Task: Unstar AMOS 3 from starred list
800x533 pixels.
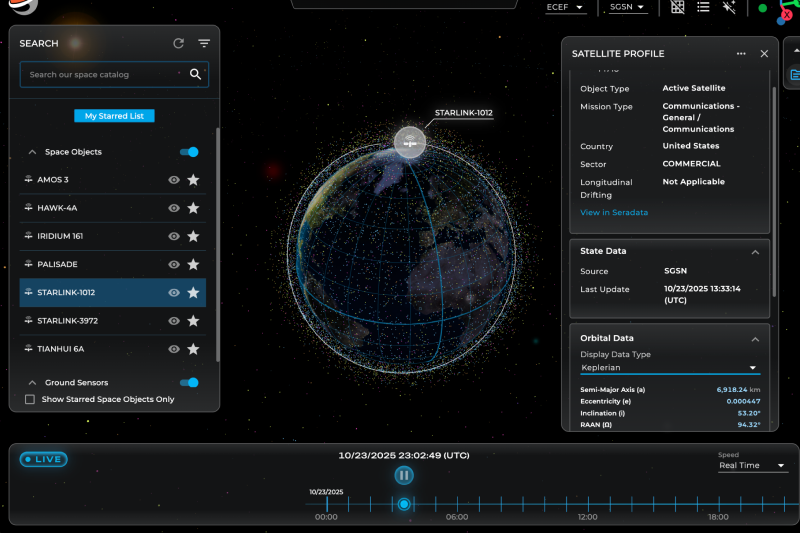Action: [x=193, y=180]
